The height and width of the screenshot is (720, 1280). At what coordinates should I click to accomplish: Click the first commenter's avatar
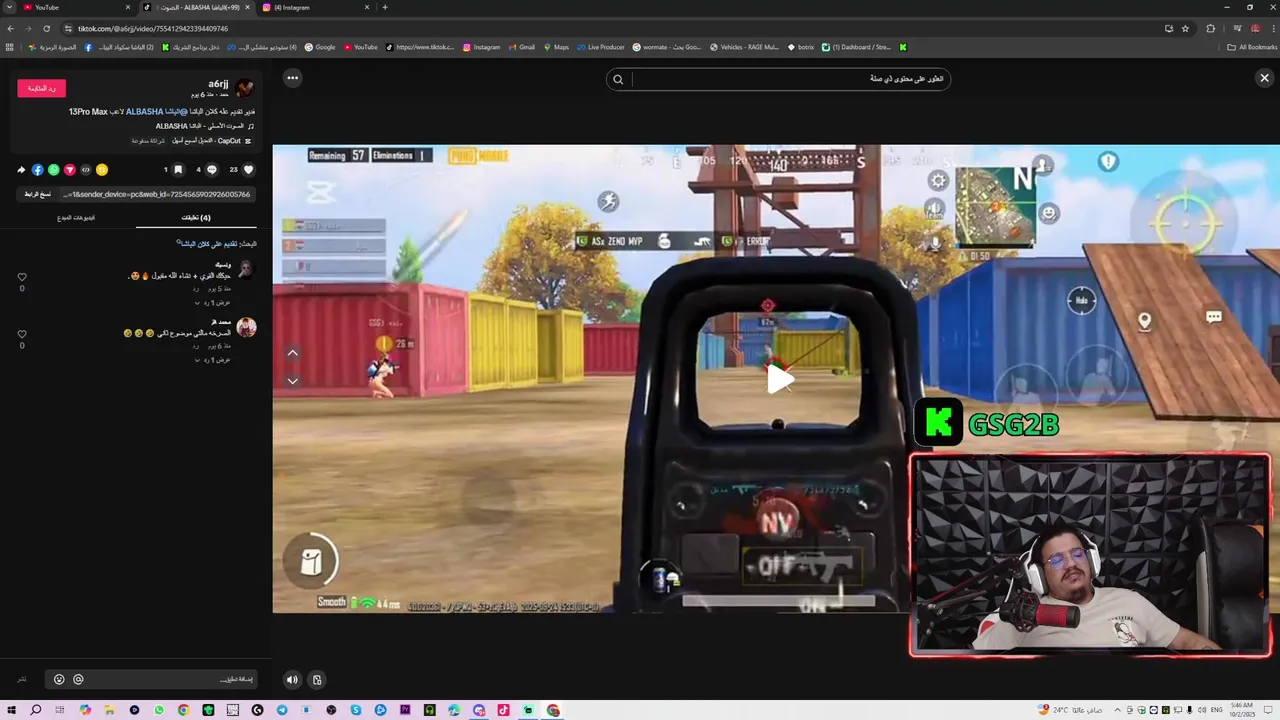pyautogui.click(x=246, y=269)
